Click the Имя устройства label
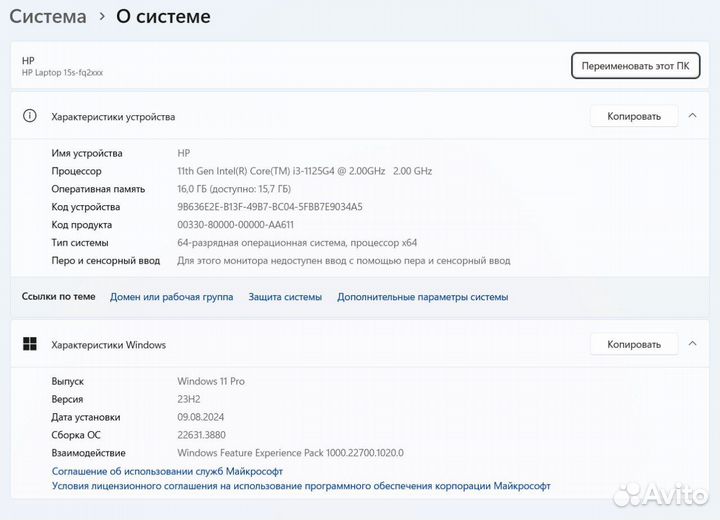720x520 pixels. tap(87, 153)
